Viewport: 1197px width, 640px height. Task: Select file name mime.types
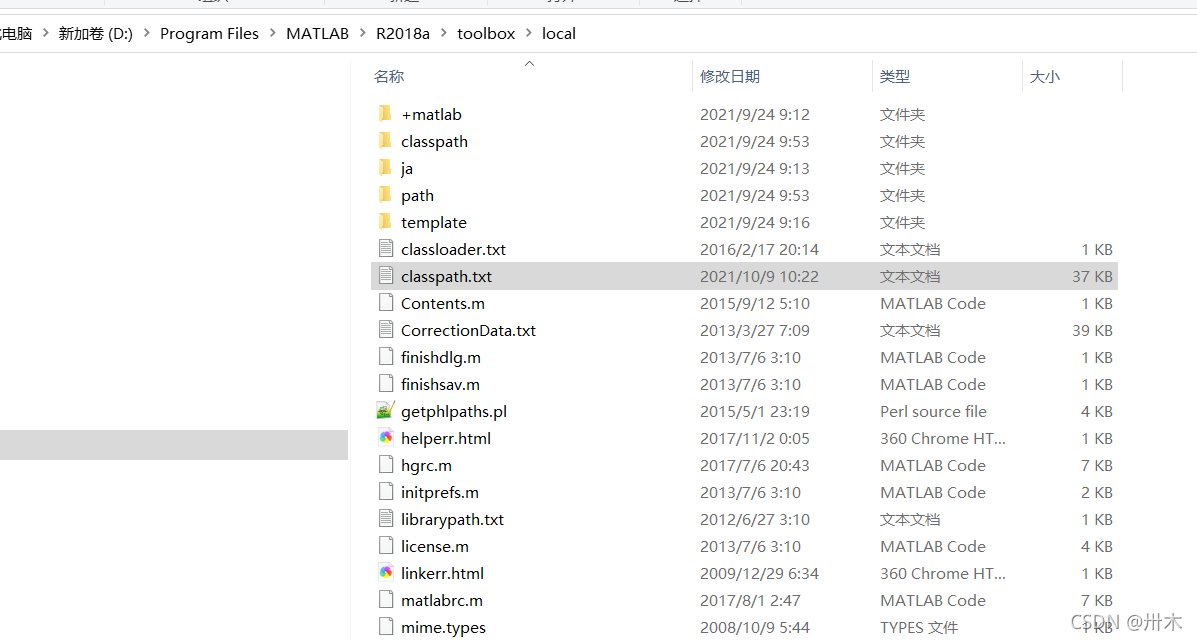pyautogui.click(x=444, y=628)
